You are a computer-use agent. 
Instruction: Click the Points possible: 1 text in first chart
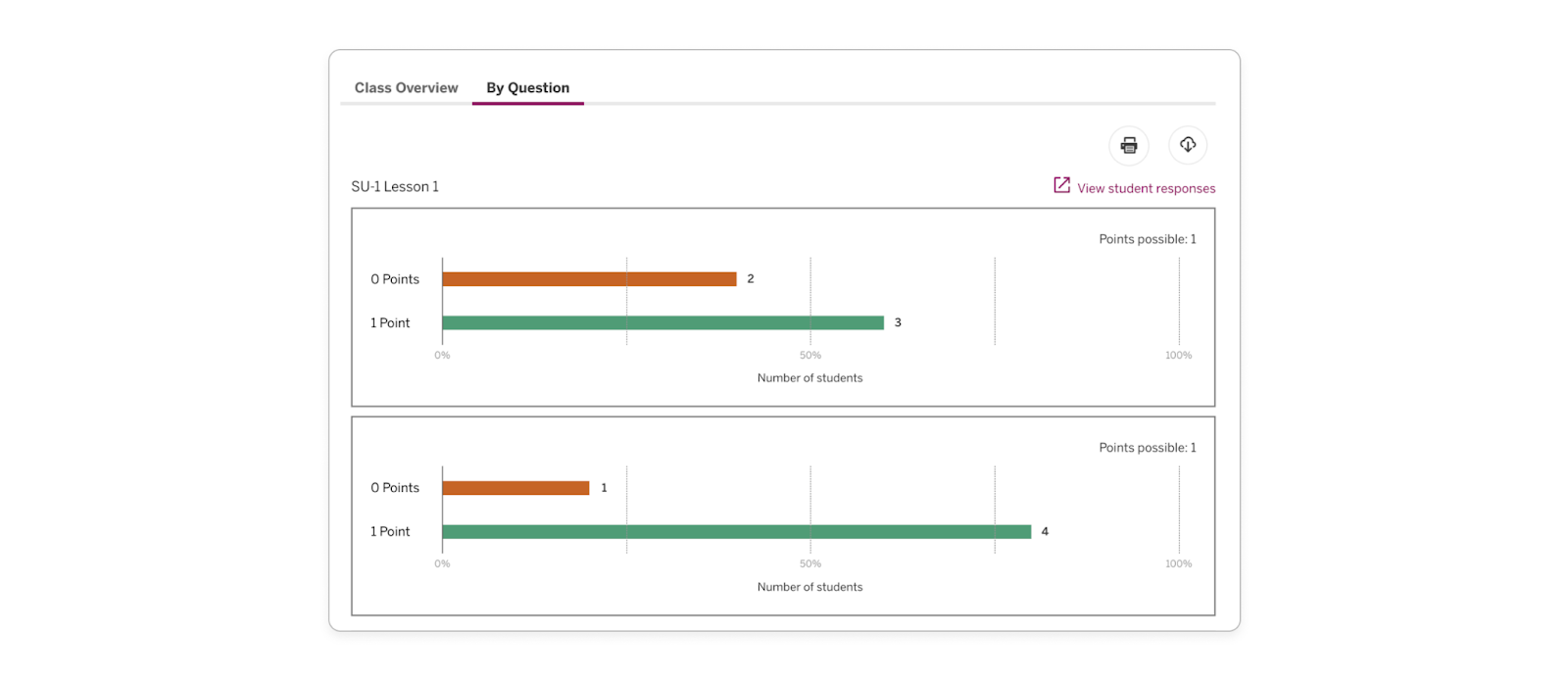[x=1147, y=238]
